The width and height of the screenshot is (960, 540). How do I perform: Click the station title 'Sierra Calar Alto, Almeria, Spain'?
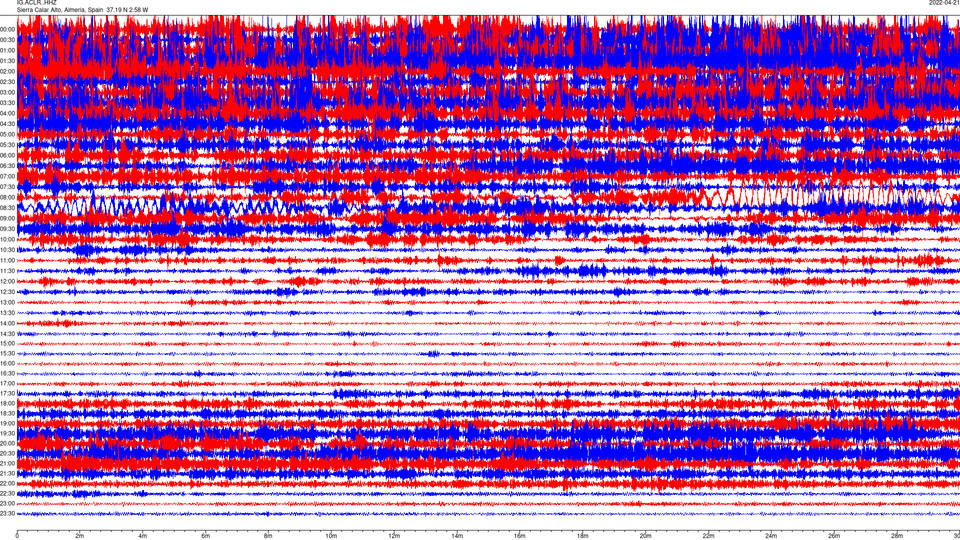pos(60,10)
